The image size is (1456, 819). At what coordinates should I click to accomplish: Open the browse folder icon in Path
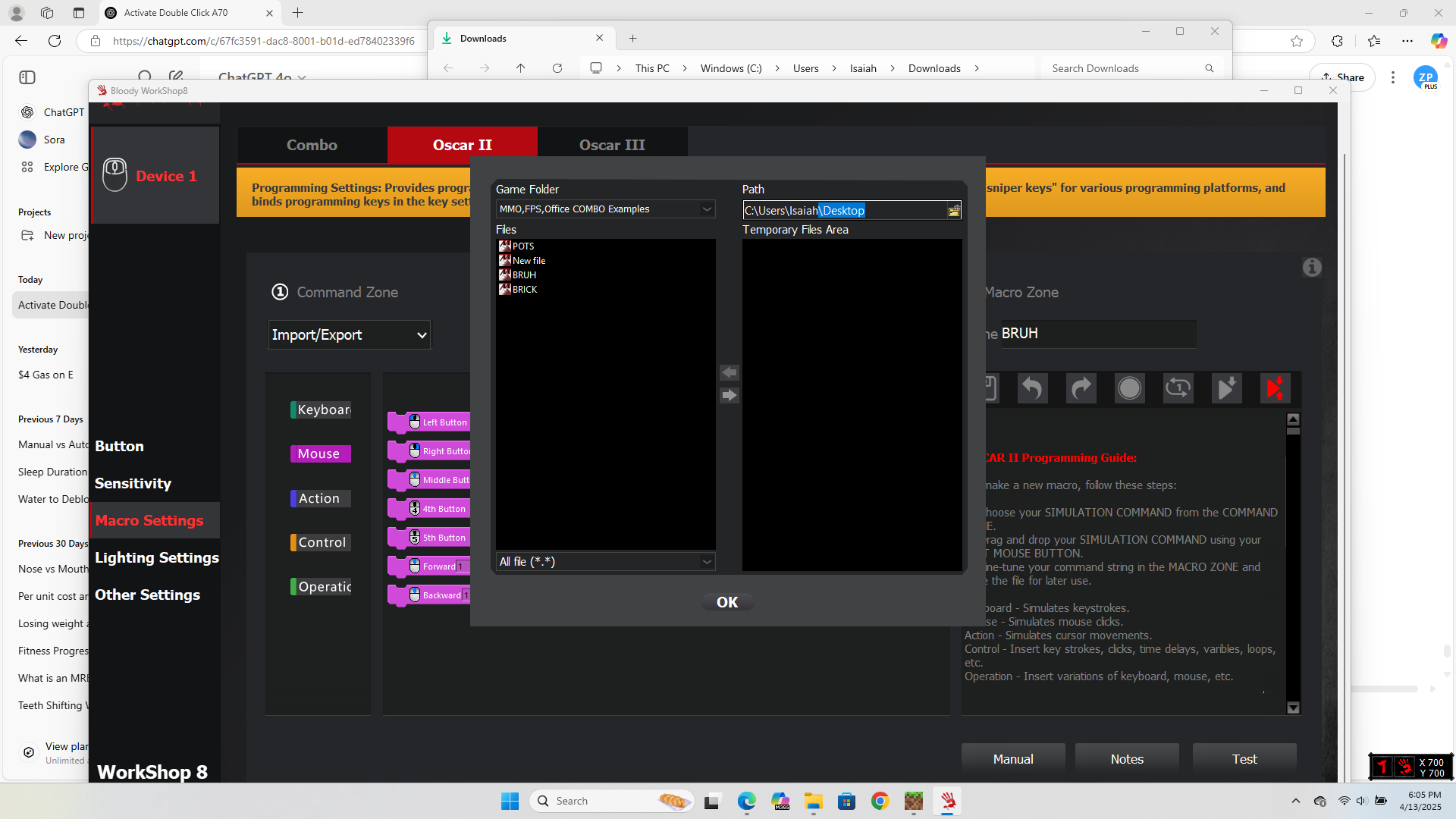954,211
